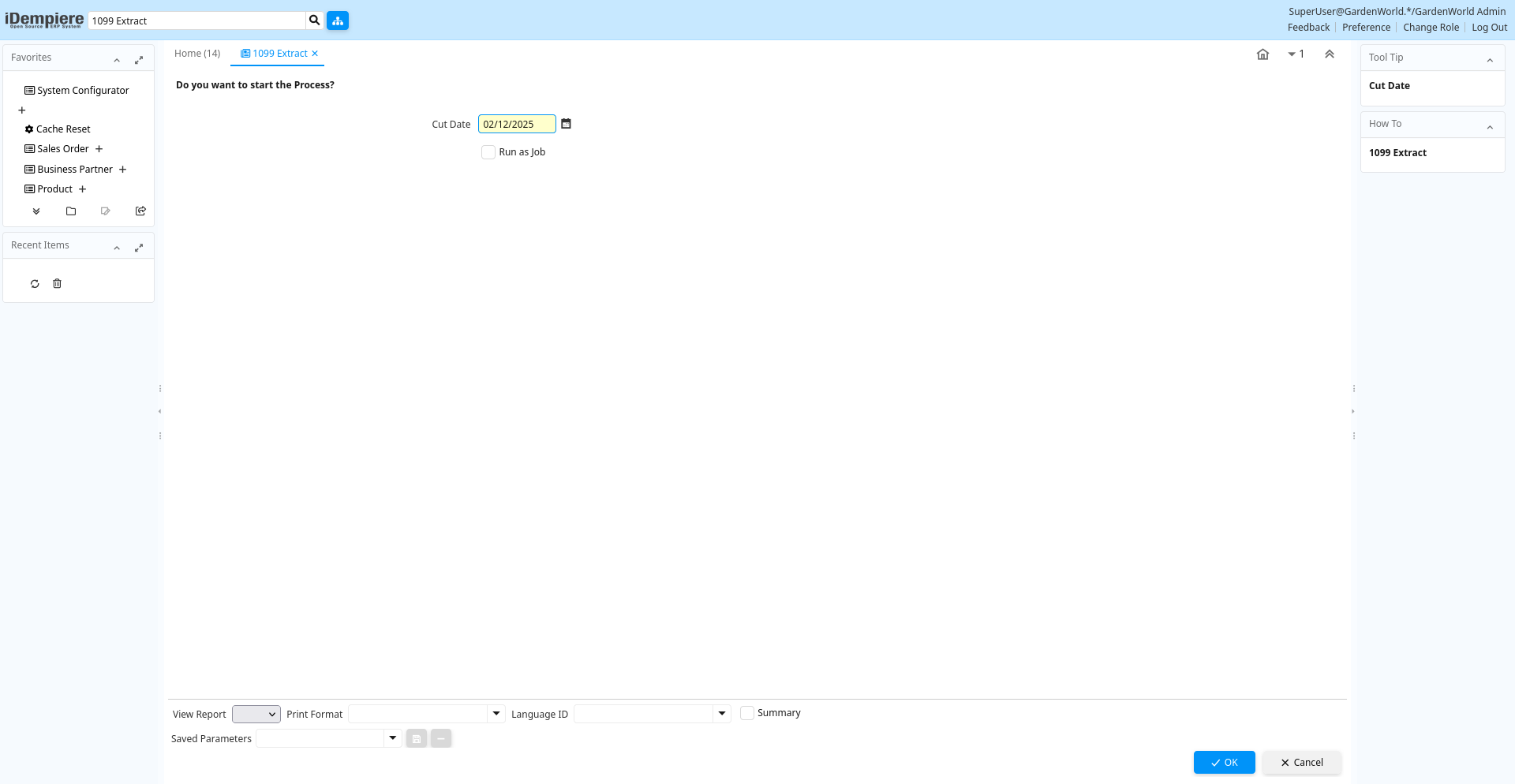The image size is (1515, 784).
Task: Click the Log Out link
Action: [x=1489, y=28]
